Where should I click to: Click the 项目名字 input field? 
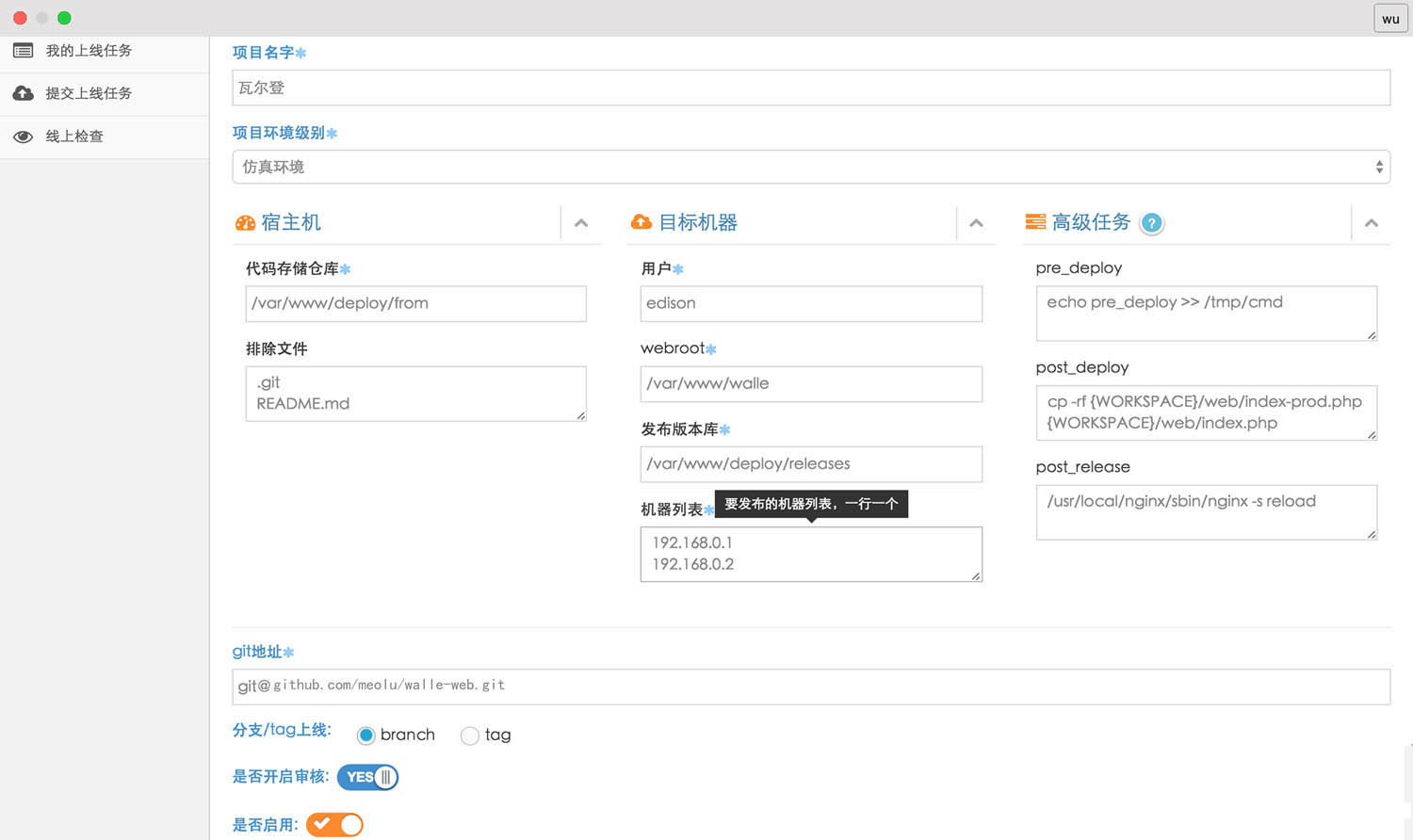coord(811,88)
